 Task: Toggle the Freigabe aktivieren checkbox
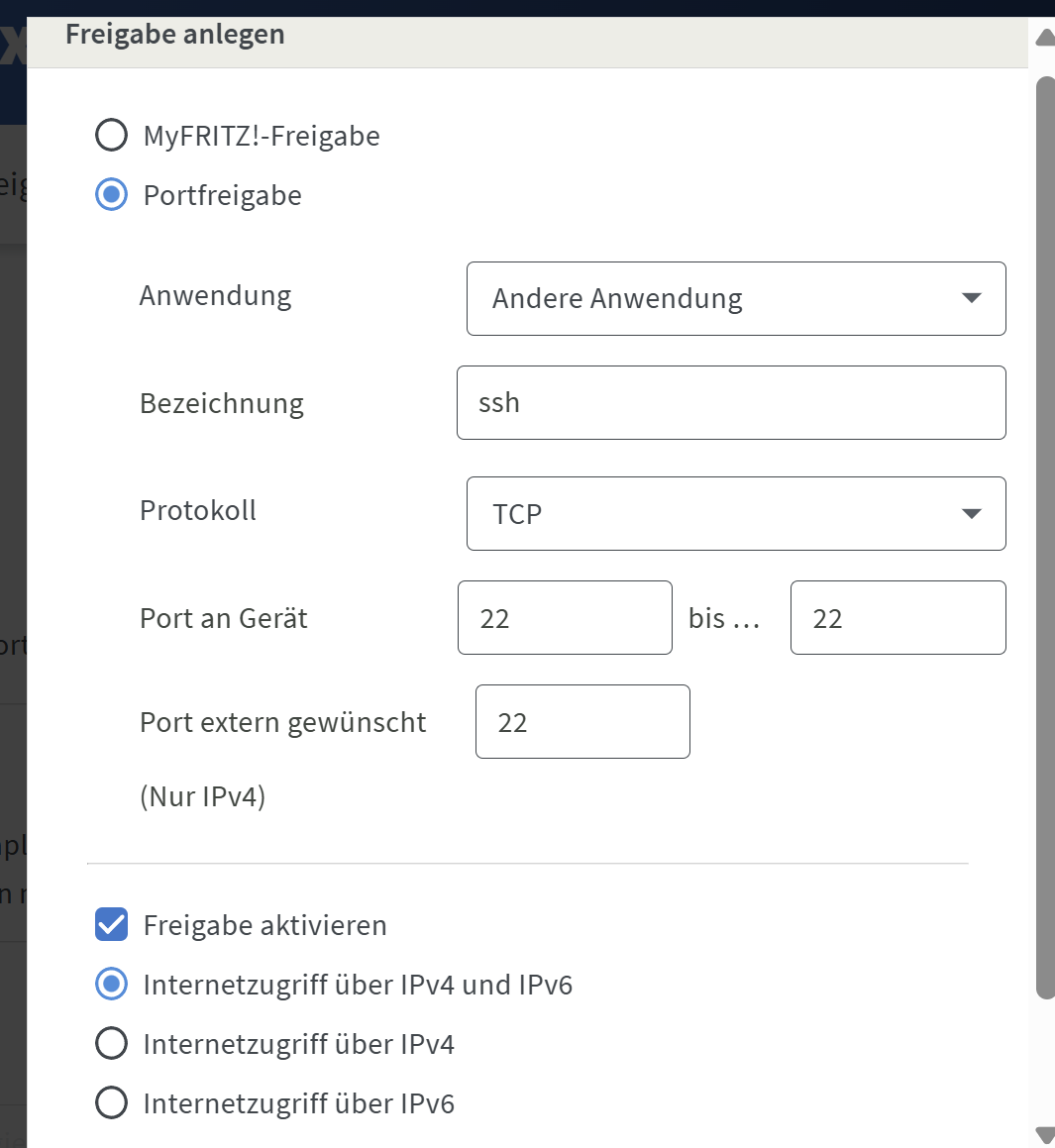pyautogui.click(x=111, y=925)
